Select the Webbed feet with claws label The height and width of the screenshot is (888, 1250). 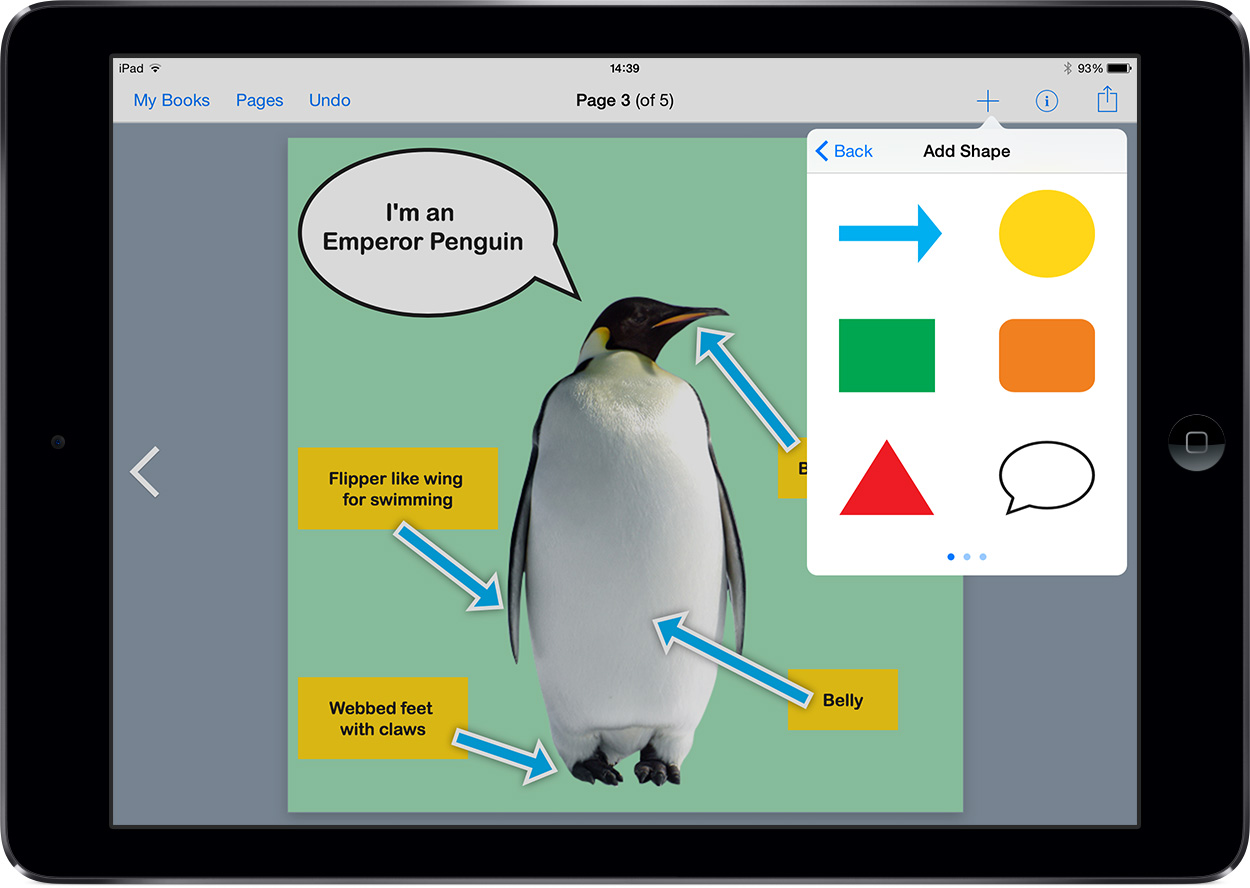pyautogui.click(x=382, y=718)
